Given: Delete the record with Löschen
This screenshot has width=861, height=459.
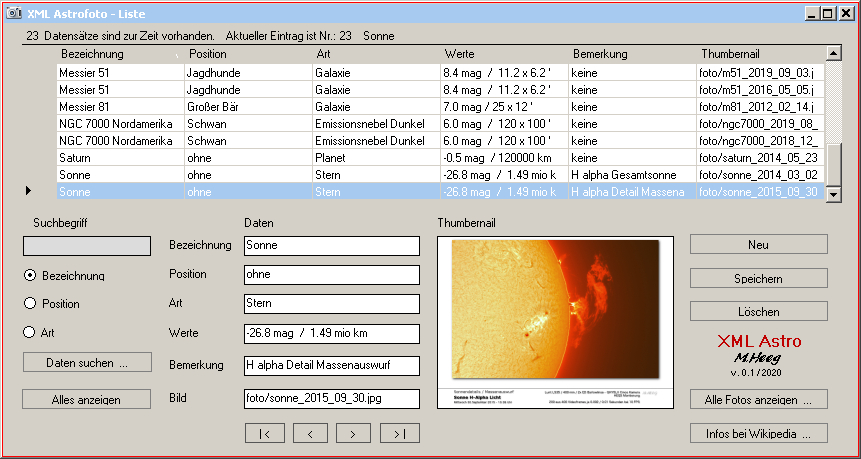Looking at the screenshot, I should tap(758, 311).
